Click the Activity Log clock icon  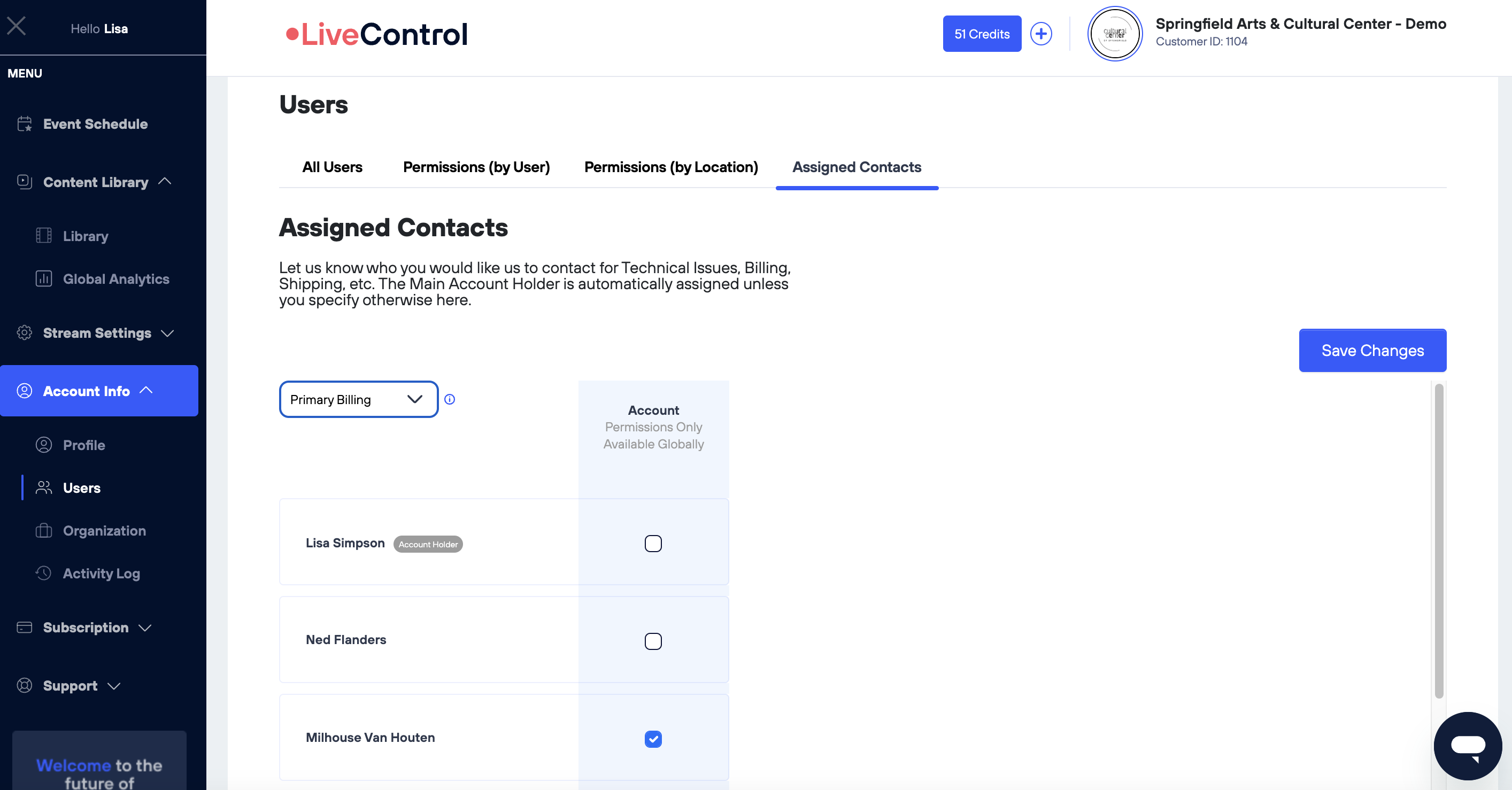(44, 574)
